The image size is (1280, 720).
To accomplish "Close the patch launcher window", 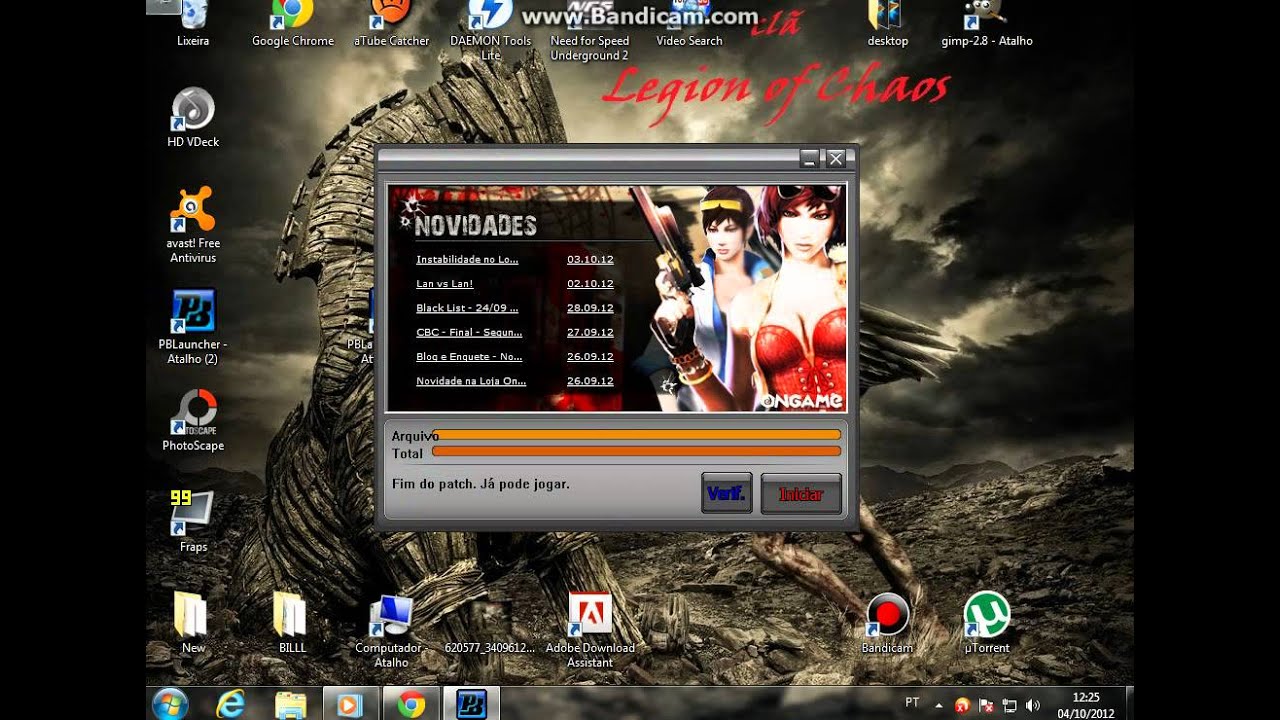I will (836, 158).
